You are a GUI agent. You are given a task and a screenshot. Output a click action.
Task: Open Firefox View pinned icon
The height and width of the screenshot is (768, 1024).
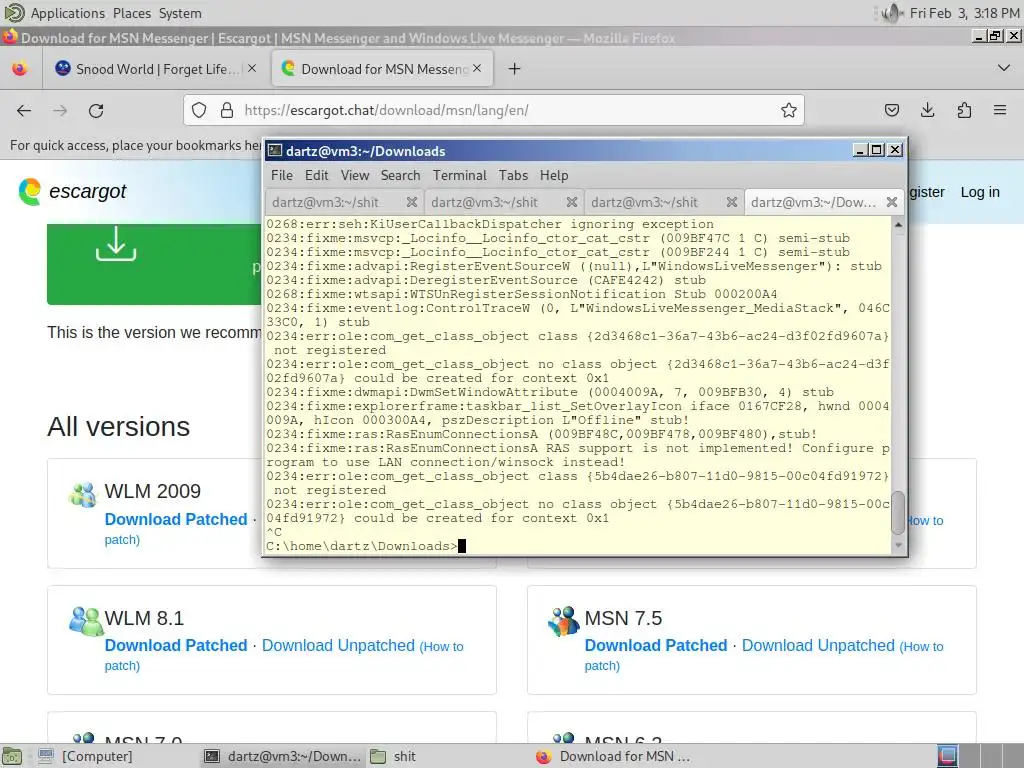pos(20,69)
